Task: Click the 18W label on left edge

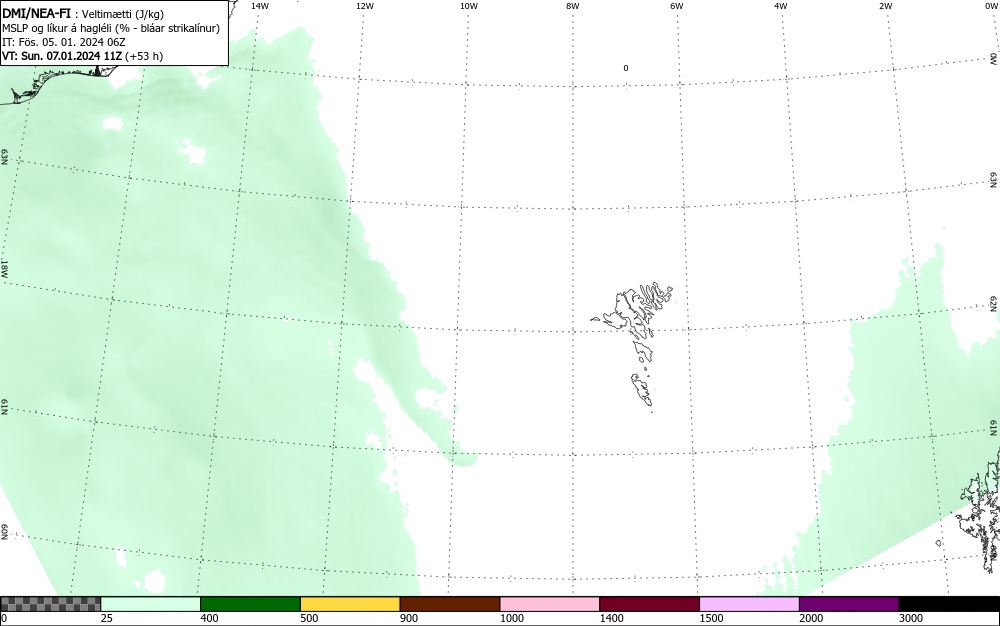Action: [x=4, y=268]
